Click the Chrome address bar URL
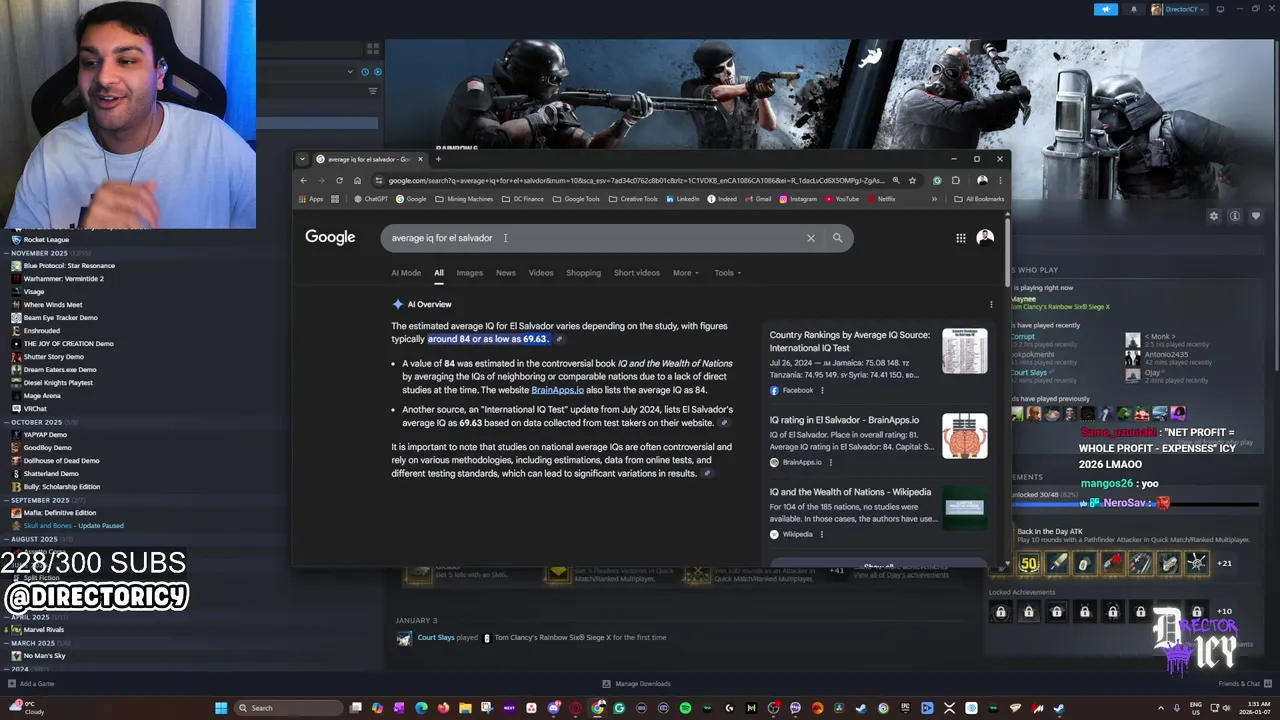The height and width of the screenshot is (720, 1280). click(x=636, y=181)
